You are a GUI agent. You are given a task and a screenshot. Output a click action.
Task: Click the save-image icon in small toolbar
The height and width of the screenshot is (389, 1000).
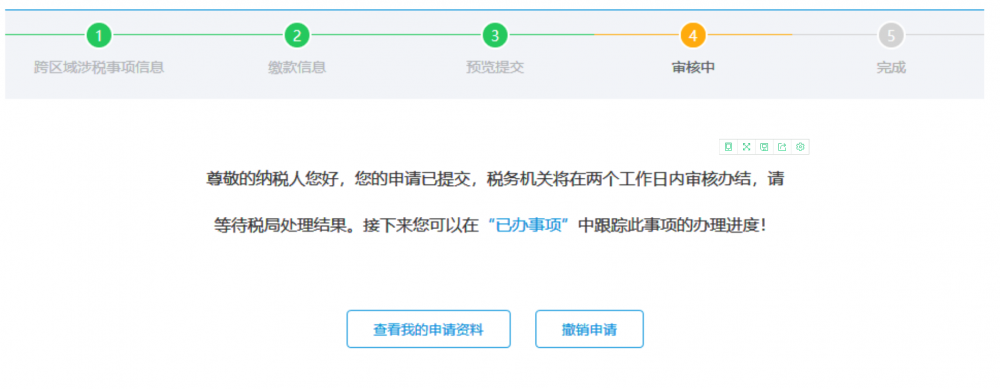pos(764,147)
